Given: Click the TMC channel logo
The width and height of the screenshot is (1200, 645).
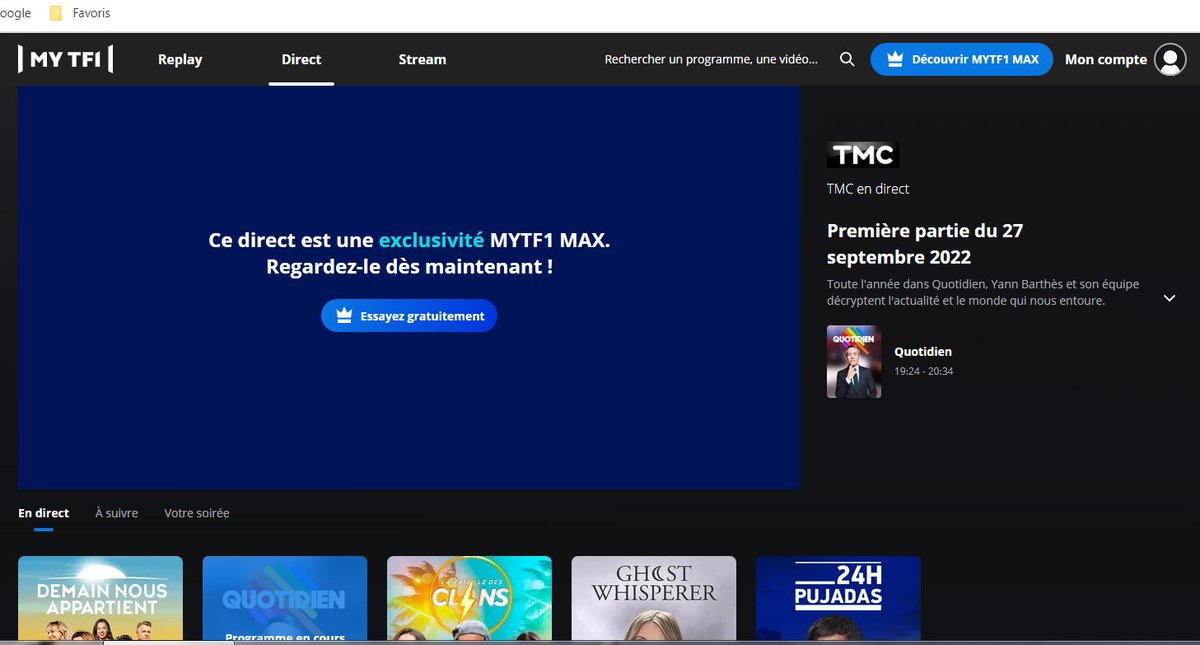Looking at the screenshot, I should click(x=863, y=154).
